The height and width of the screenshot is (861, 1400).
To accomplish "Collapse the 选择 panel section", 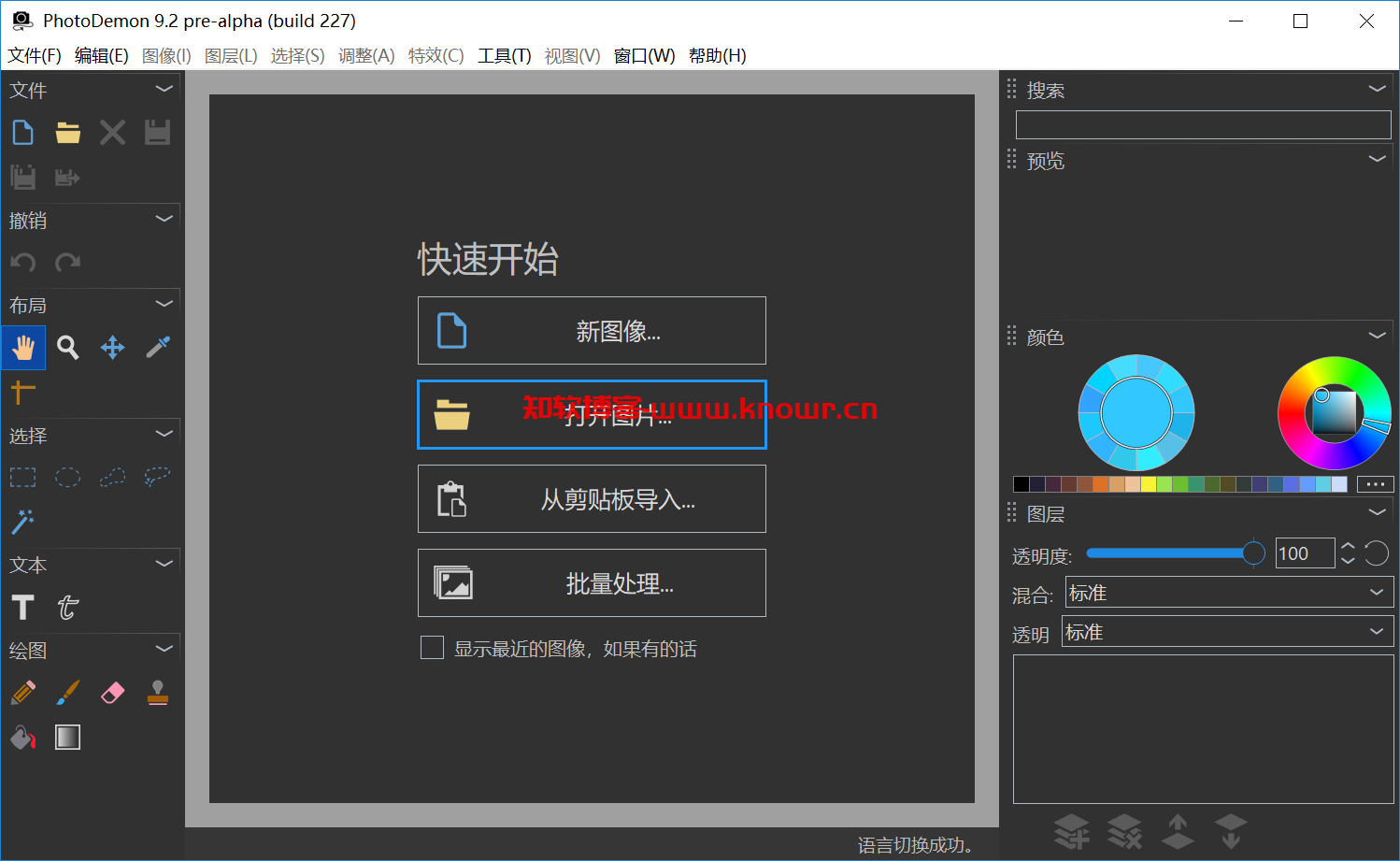I will coord(164,434).
